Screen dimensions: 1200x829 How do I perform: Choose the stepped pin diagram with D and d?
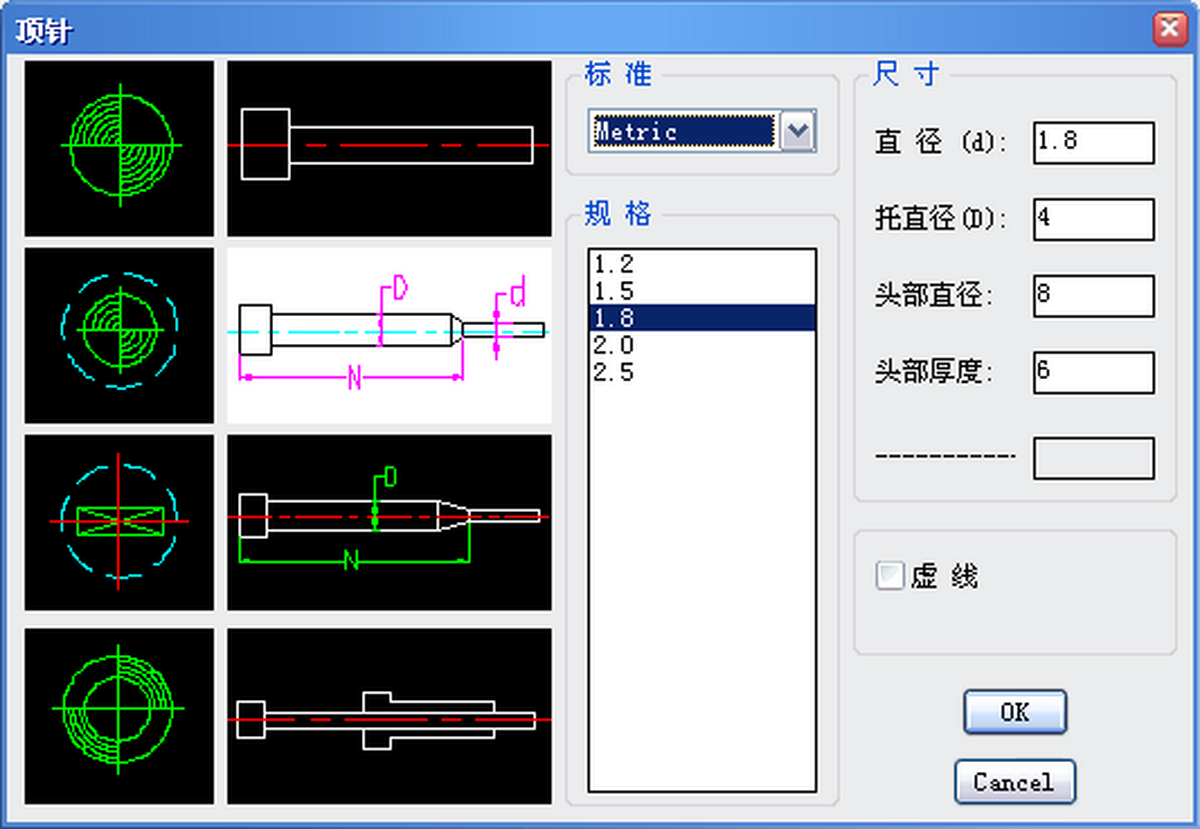389,335
